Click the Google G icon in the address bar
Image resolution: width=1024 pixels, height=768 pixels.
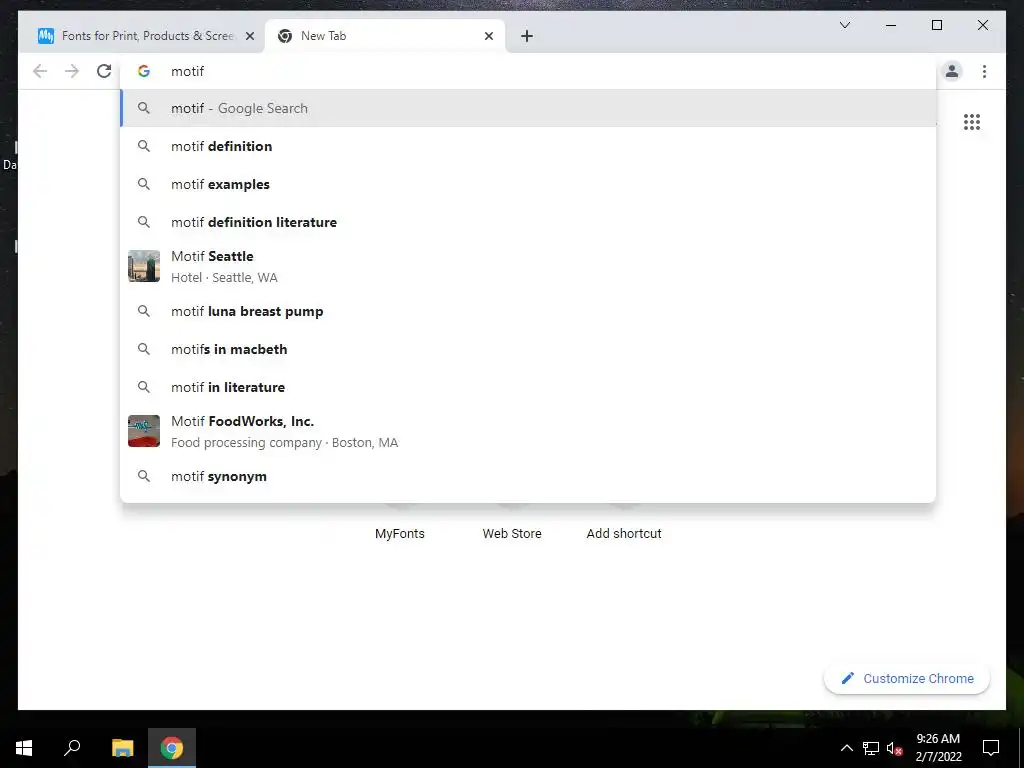144,71
